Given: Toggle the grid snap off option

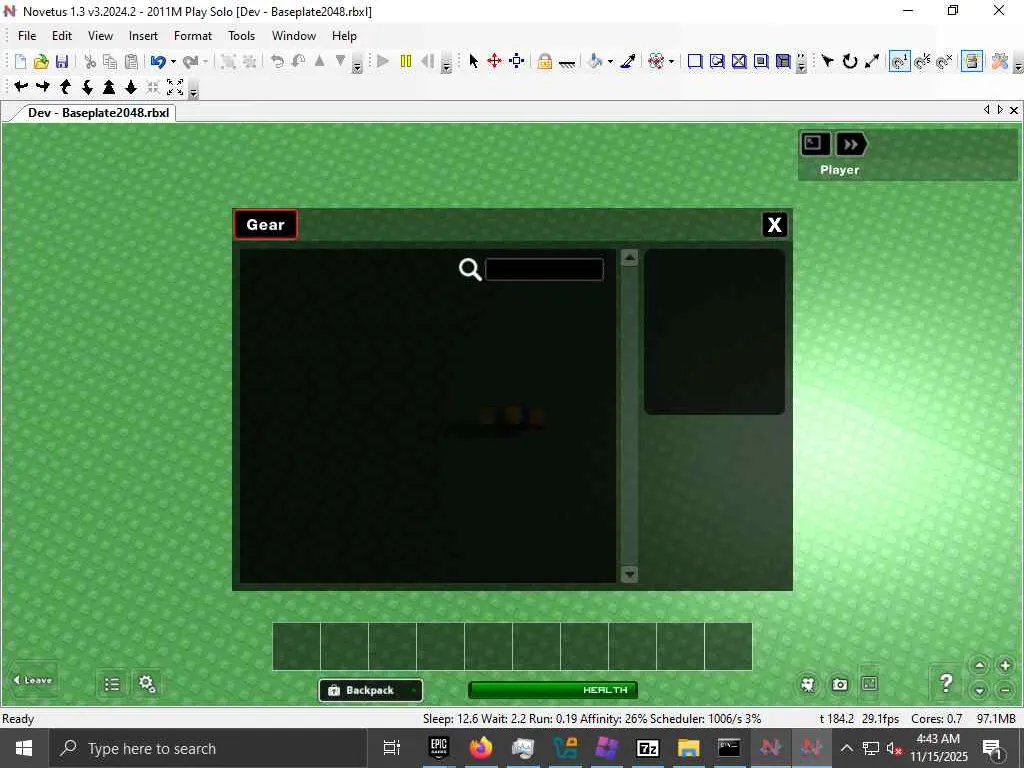Looking at the screenshot, I should (x=944, y=61).
